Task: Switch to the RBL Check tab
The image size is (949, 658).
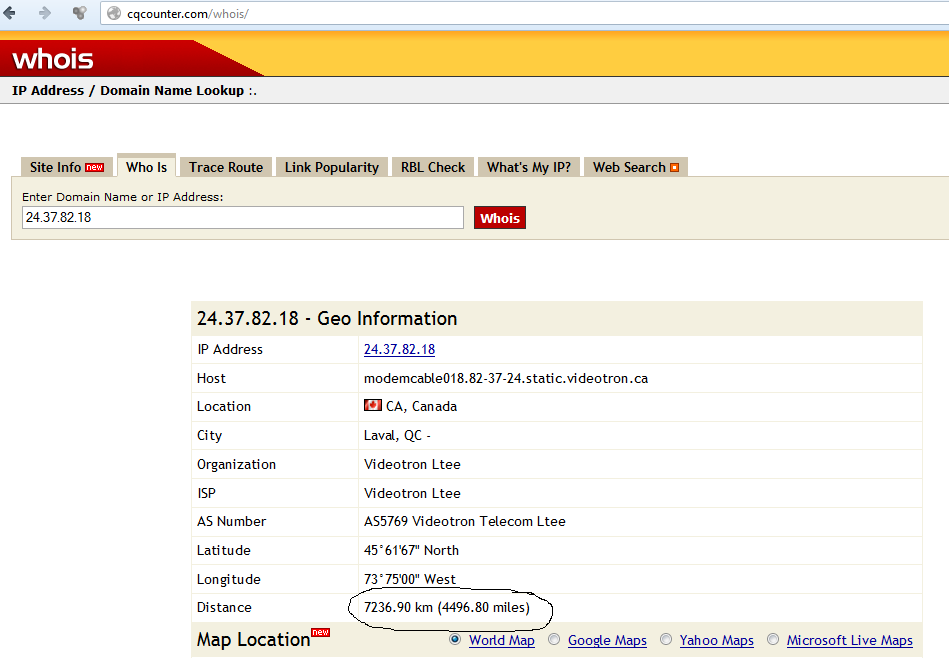Action: (433, 167)
